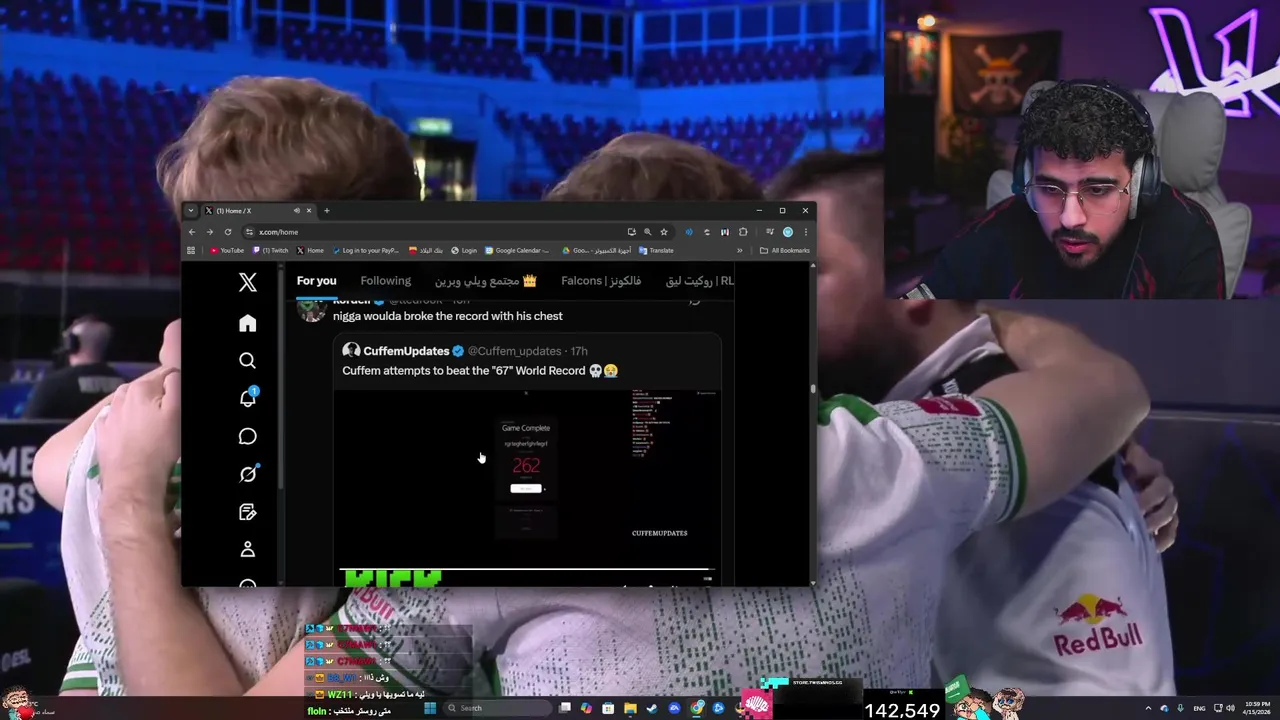
Task: Switch to the Falcons | فالكونز tab
Action: pos(602,281)
